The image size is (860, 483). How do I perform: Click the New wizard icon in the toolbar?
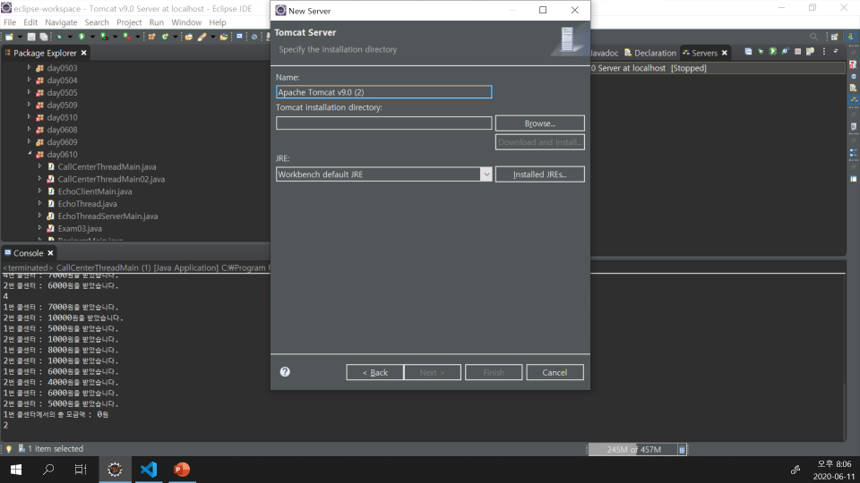9,37
